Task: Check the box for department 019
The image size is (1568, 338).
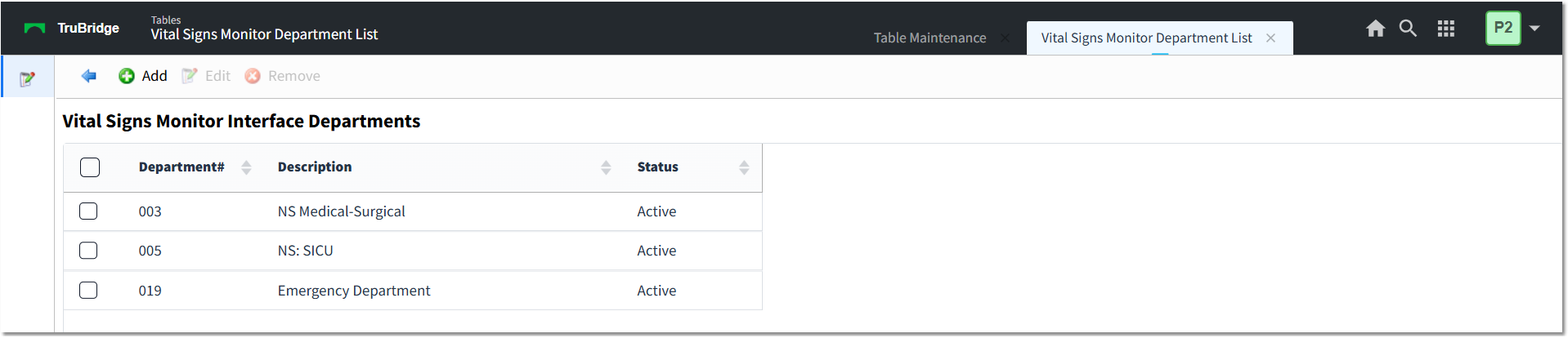Action: (x=88, y=290)
